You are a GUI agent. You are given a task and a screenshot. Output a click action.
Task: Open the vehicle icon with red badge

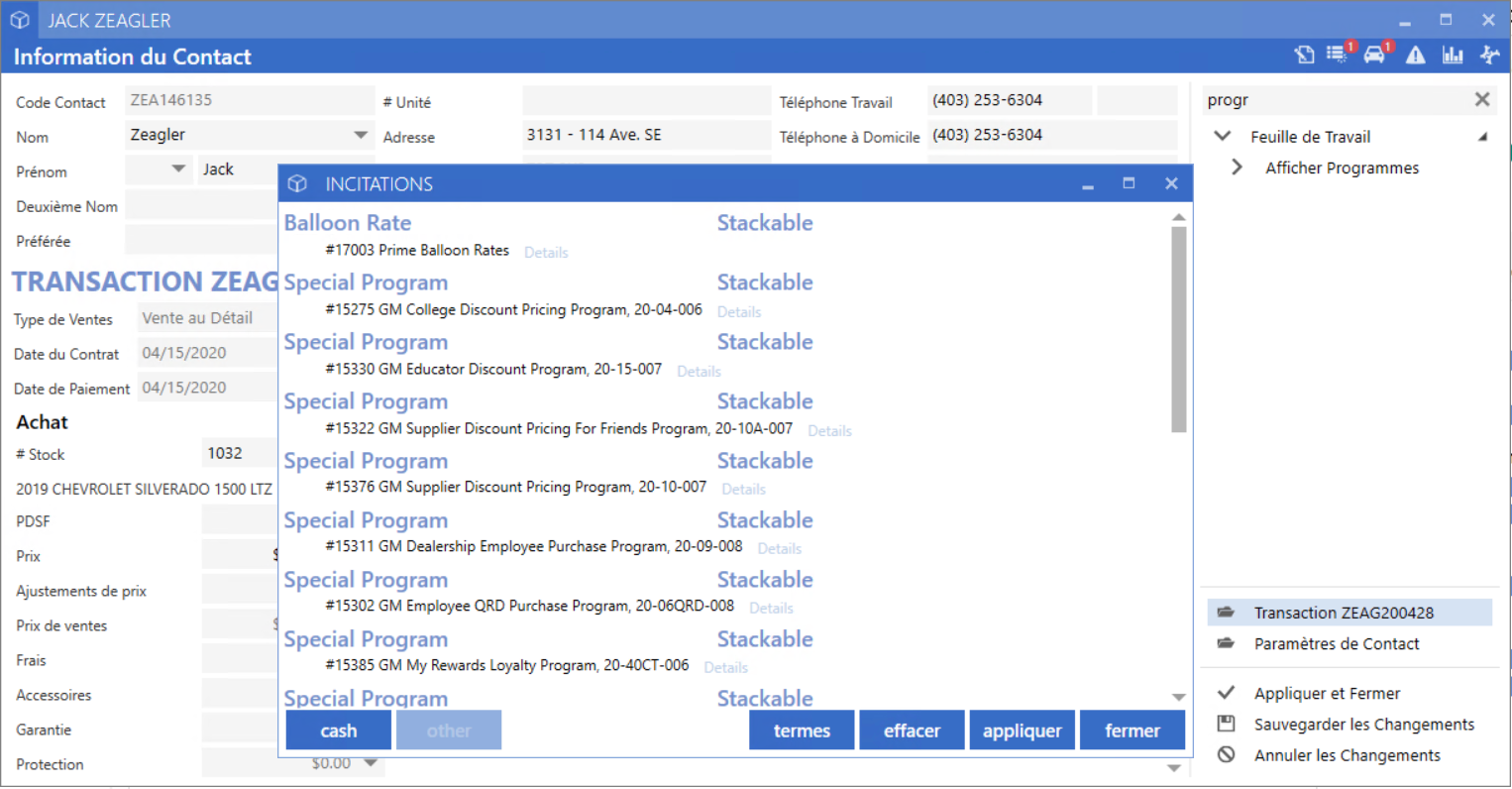pos(1375,55)
